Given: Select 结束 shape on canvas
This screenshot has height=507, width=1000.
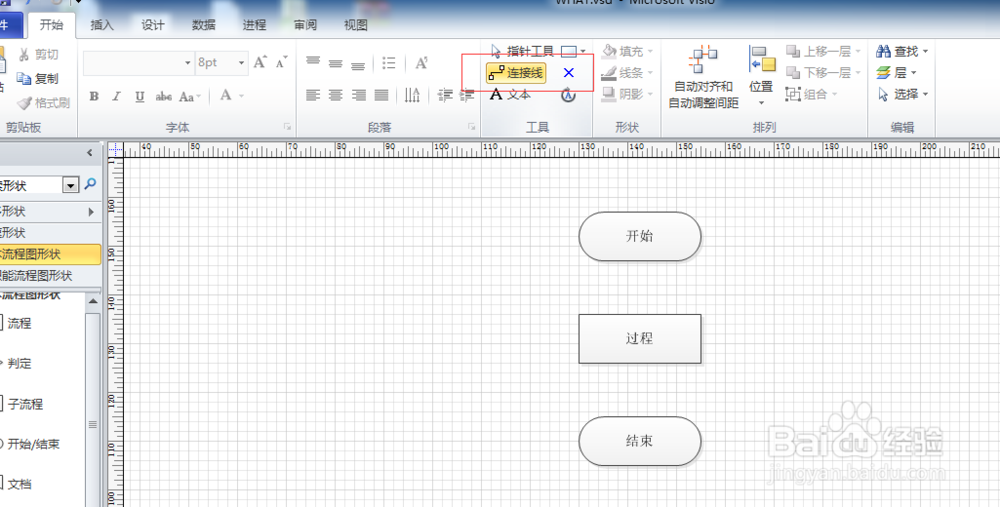Looking at the screenshot, I should click(640, 441).
